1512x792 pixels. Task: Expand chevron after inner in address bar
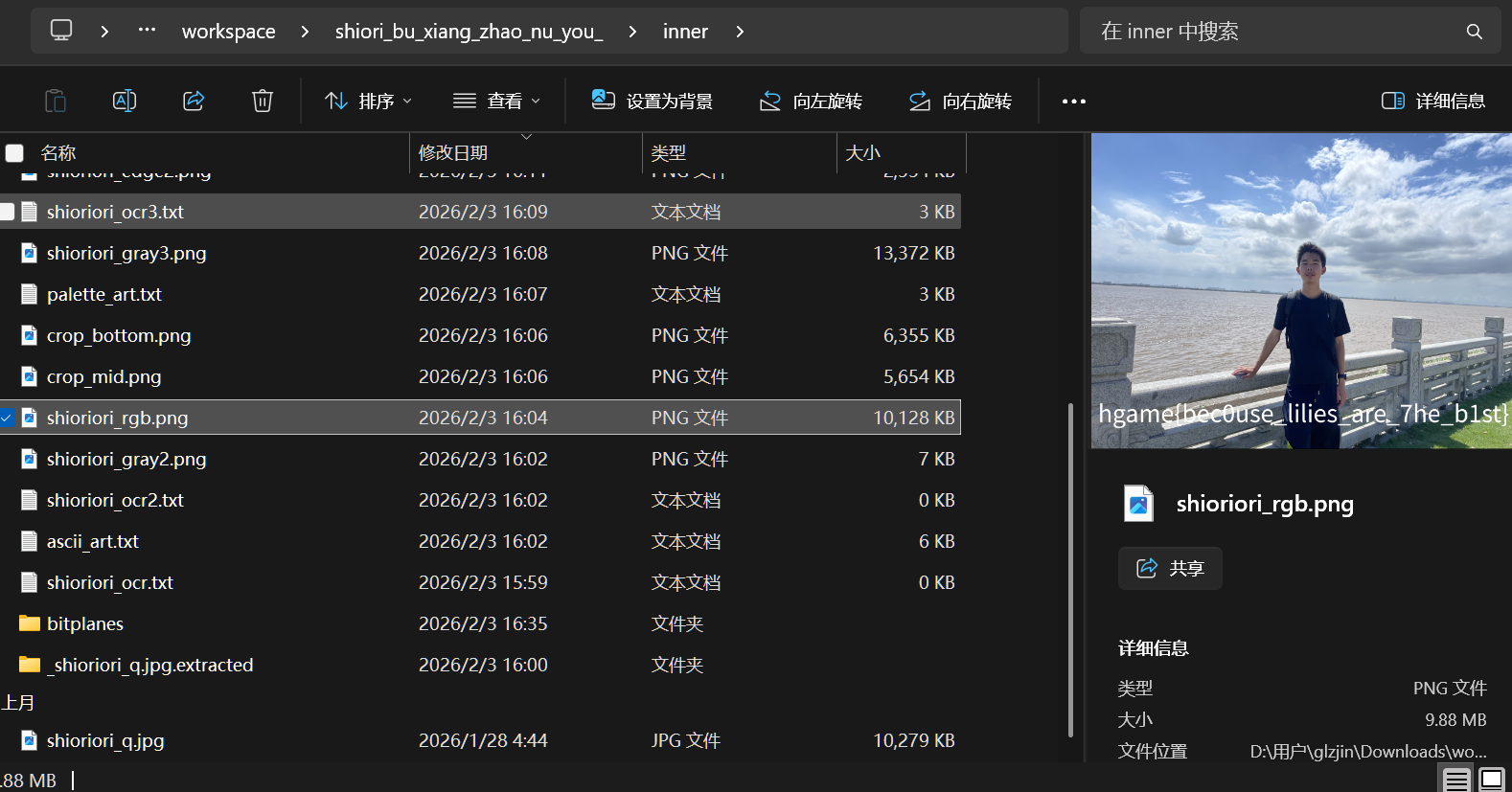740,32
